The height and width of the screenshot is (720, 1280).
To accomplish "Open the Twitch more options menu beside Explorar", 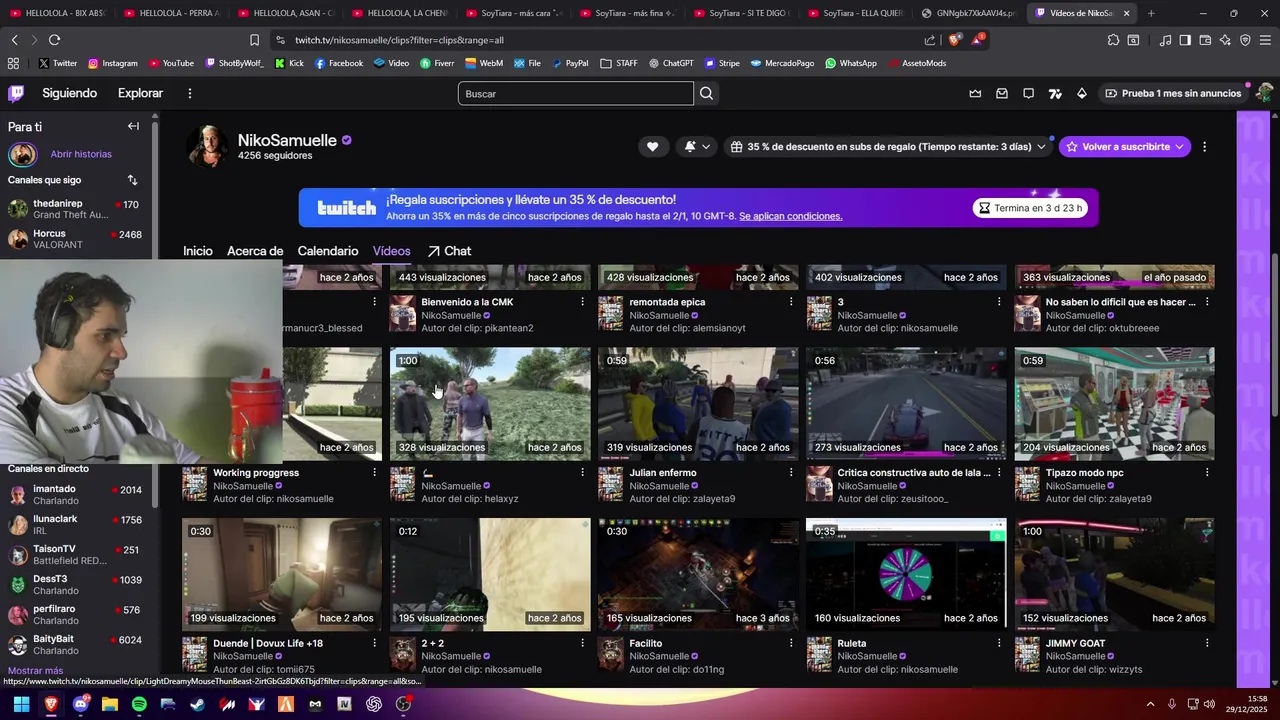I will 190,93.
